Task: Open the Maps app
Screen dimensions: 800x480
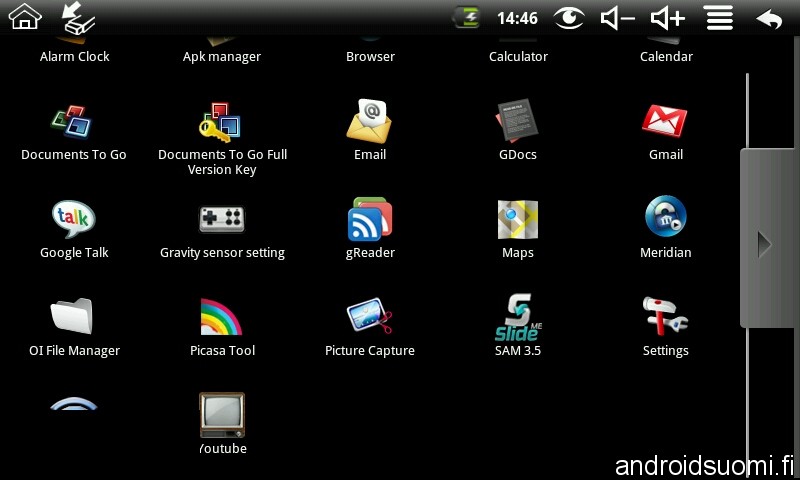Action: tap(517, 219)
